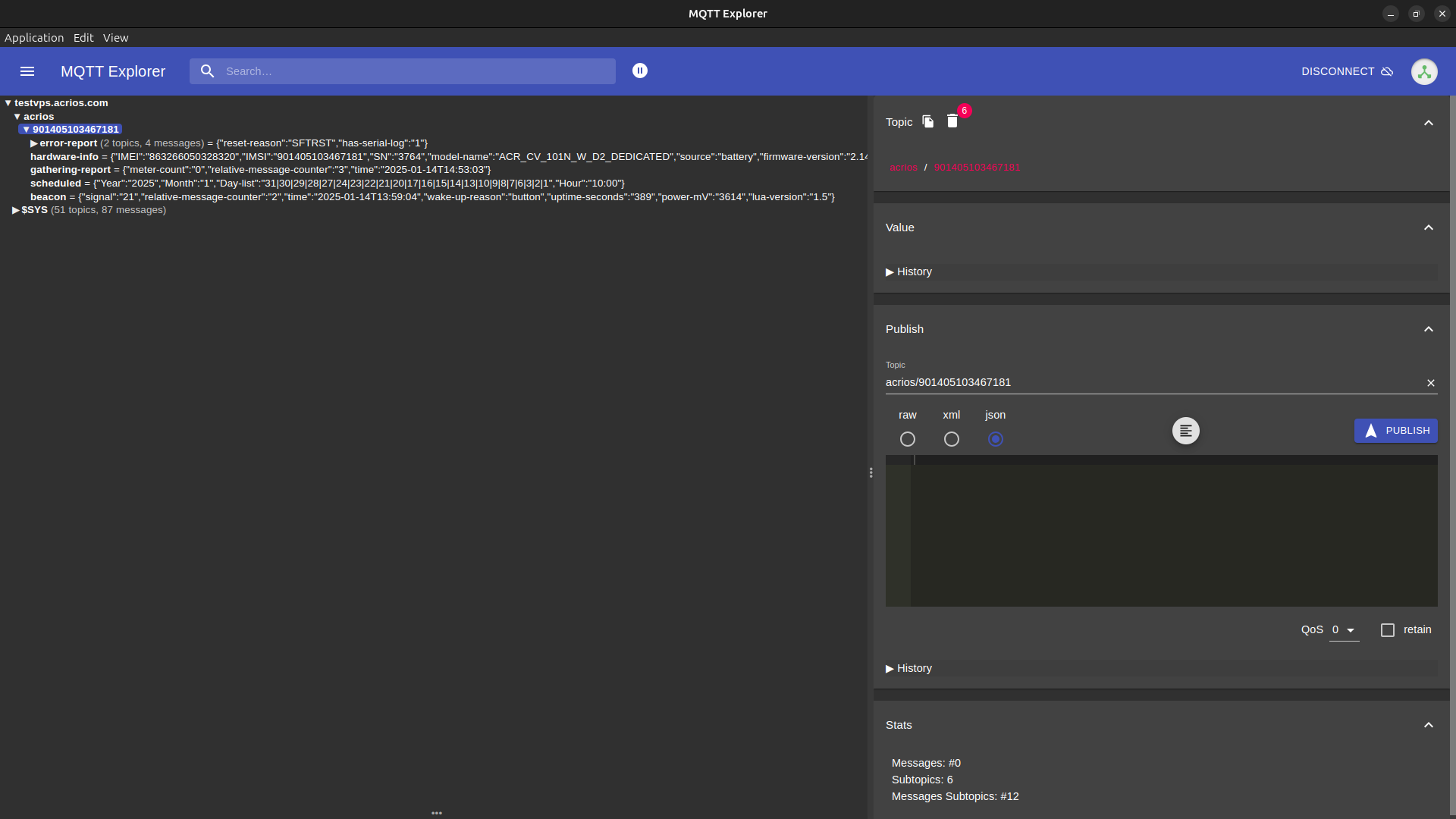This screenshot has height=819, width=1456.
Task: Copy topic path with copy icon
Action: tap(928, 121)
